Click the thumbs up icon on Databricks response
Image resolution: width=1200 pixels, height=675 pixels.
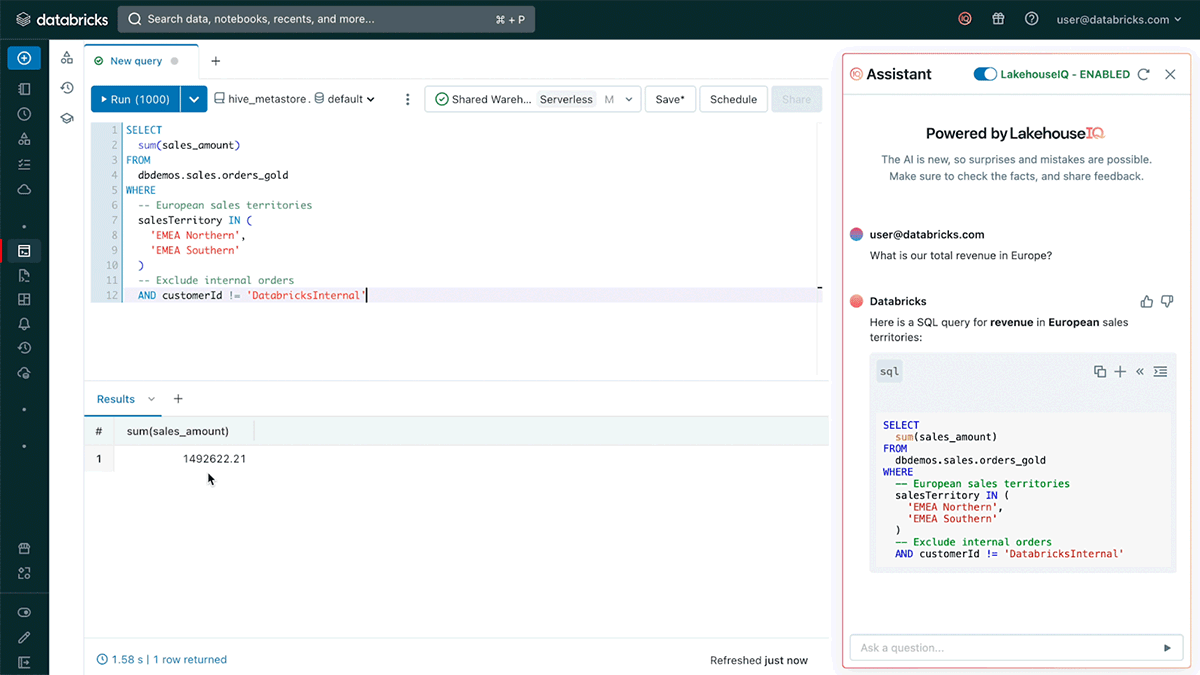(x=1146, y=301)
